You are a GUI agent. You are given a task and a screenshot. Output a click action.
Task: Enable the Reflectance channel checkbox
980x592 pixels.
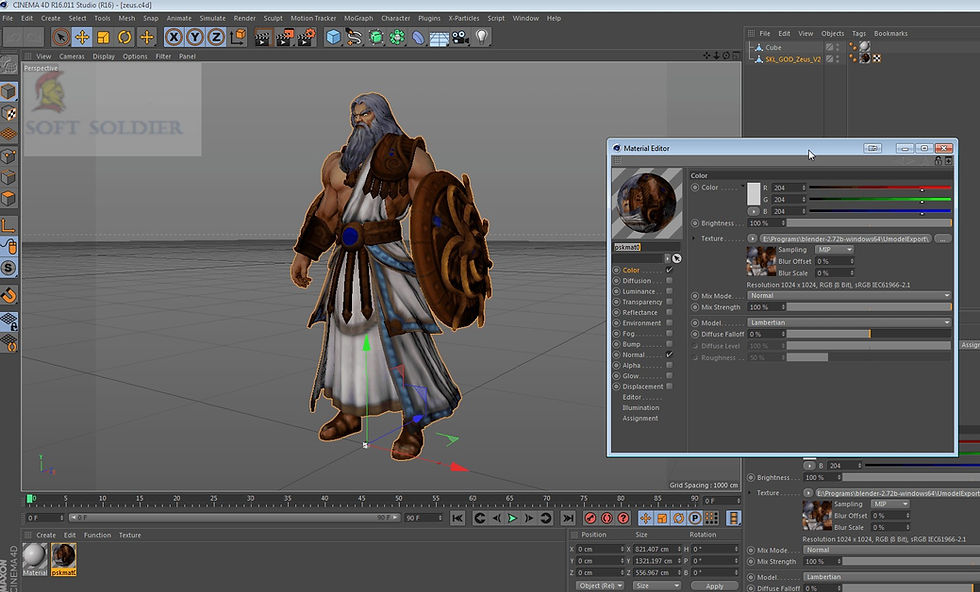click(x=669, y=313)
